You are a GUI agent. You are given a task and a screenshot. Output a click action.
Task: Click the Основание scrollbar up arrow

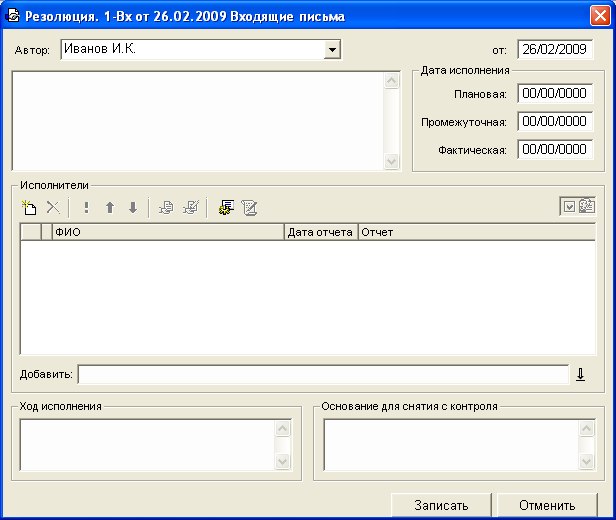tap(587, 428)
